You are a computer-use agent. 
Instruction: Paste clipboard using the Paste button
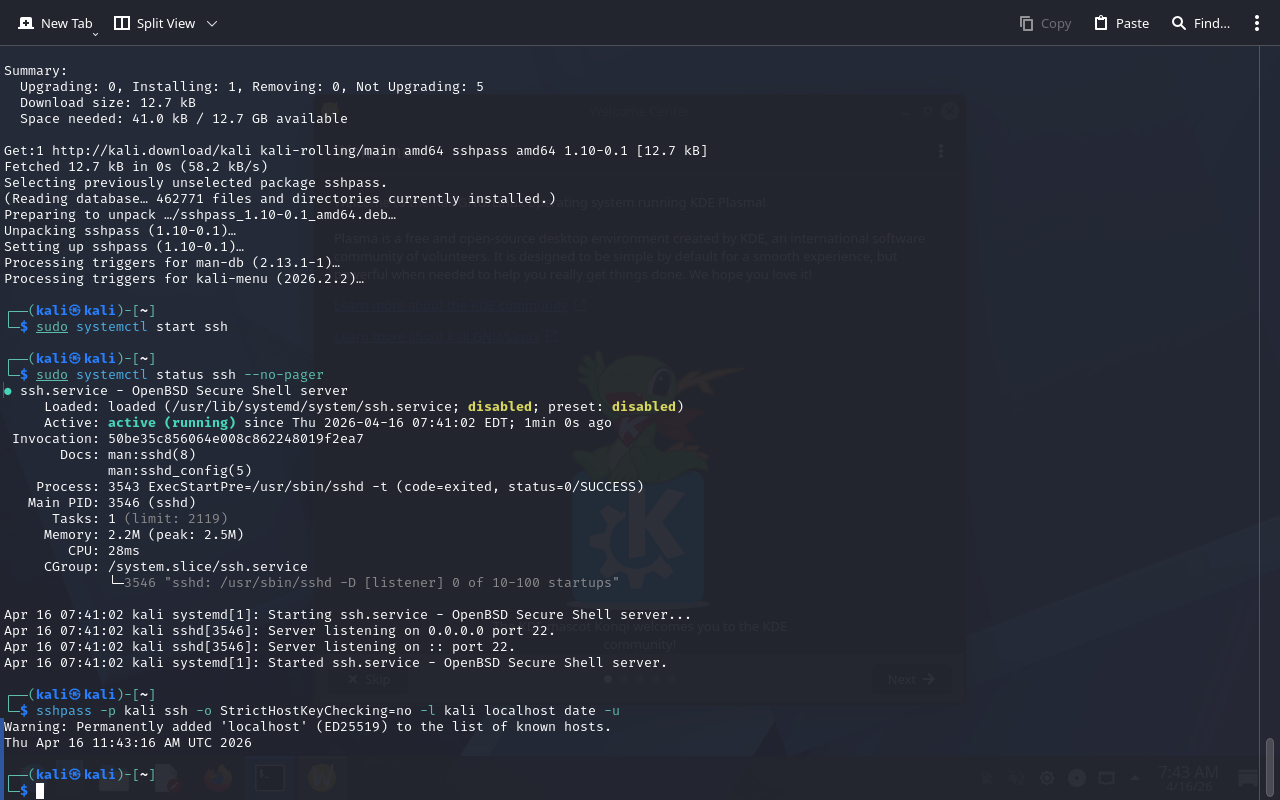point(1121,23)
